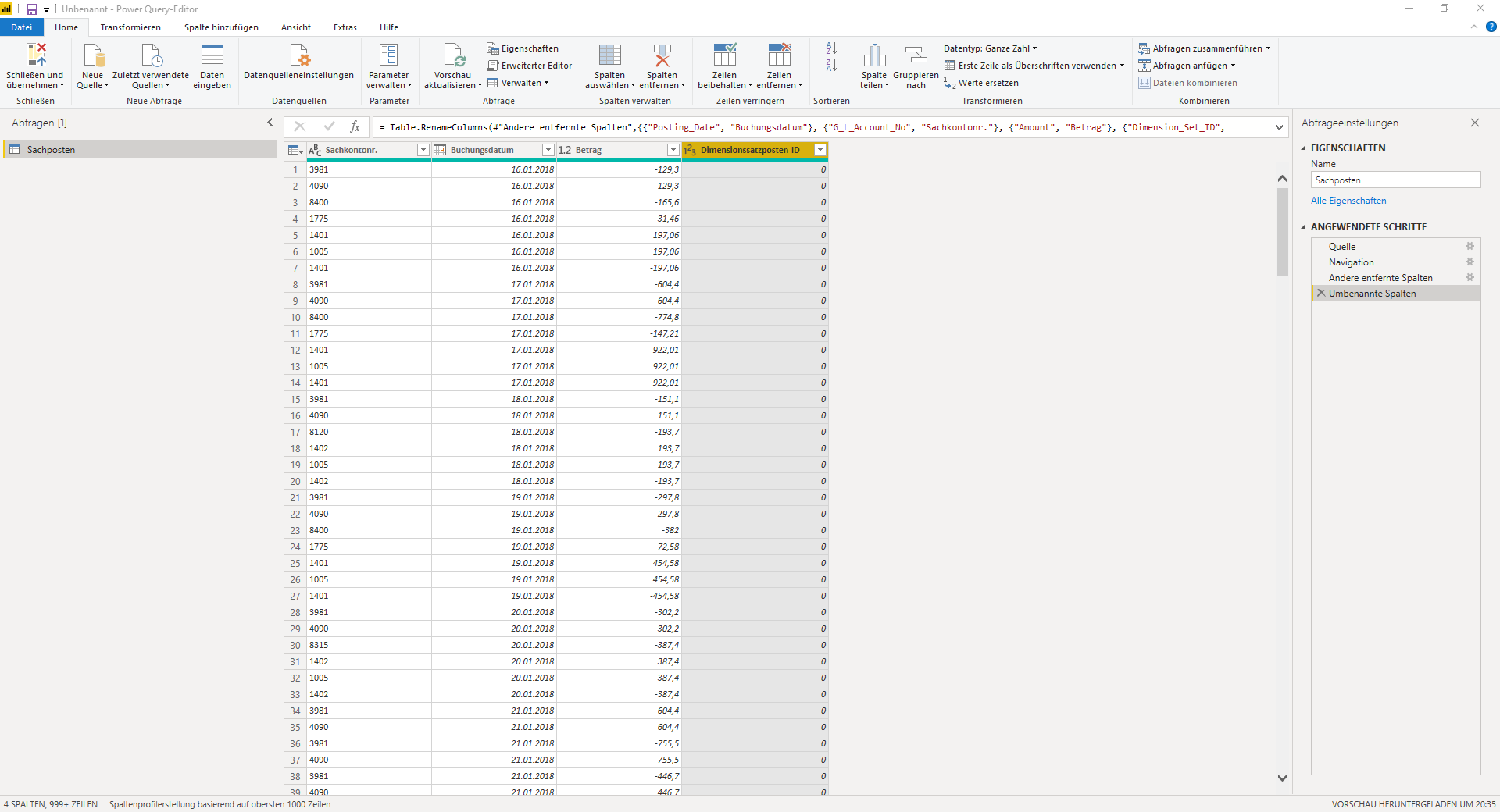
Task: Open Erweiterter Editor
Action: (529, 66)
